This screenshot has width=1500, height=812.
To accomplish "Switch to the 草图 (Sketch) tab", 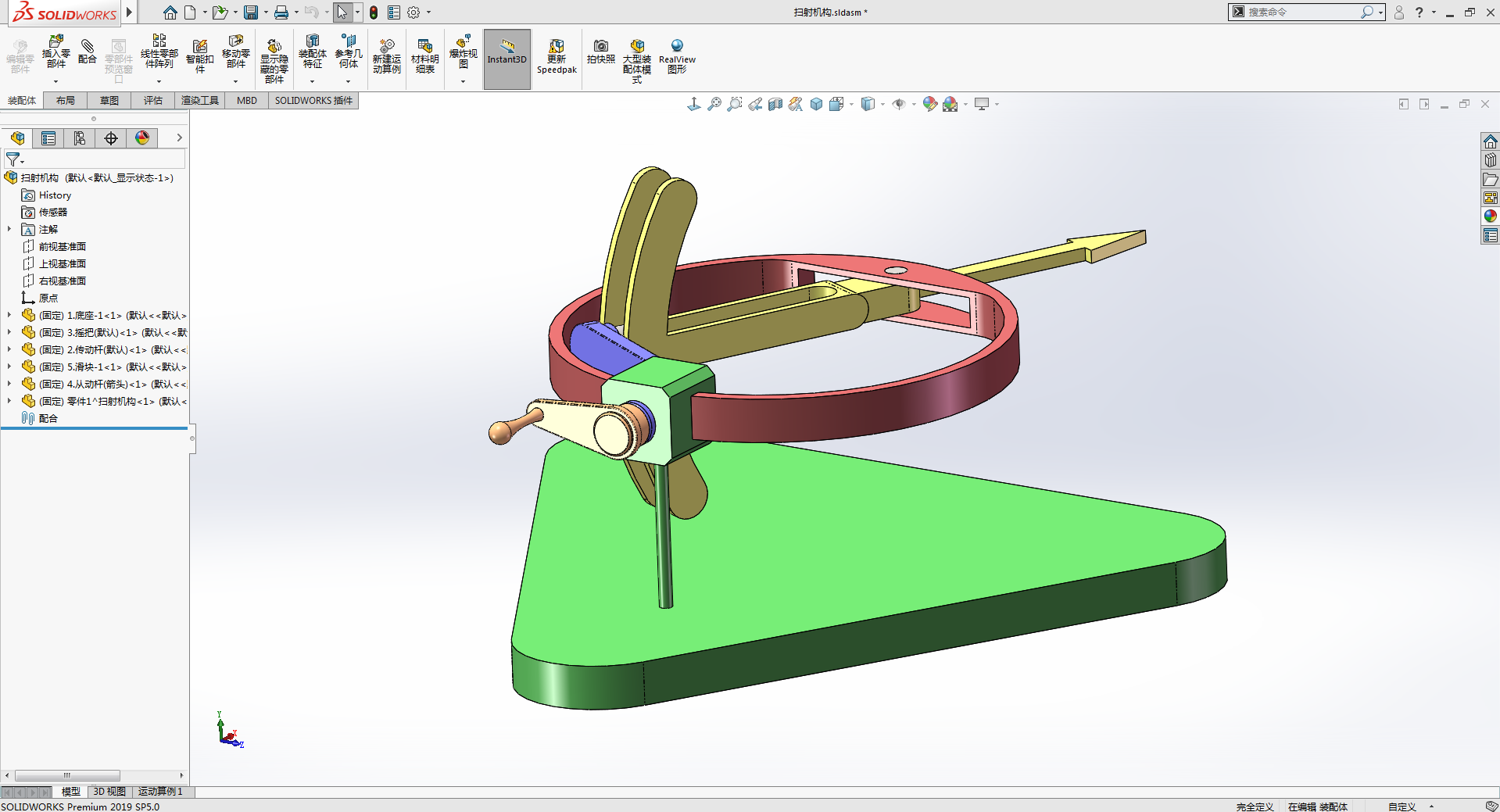I will click(109, 100).
